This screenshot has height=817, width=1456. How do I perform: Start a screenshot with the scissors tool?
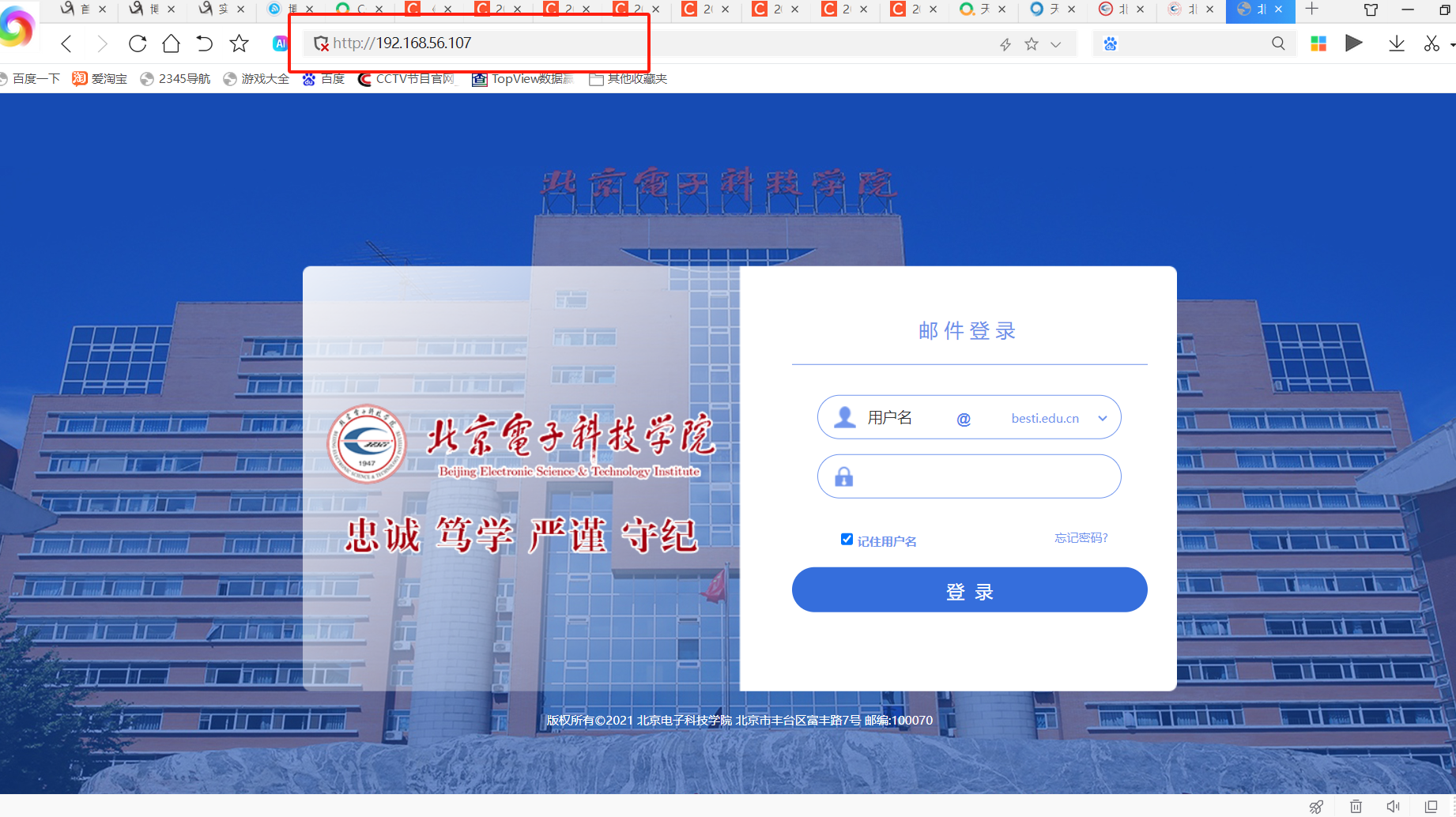click(1431, 43)
